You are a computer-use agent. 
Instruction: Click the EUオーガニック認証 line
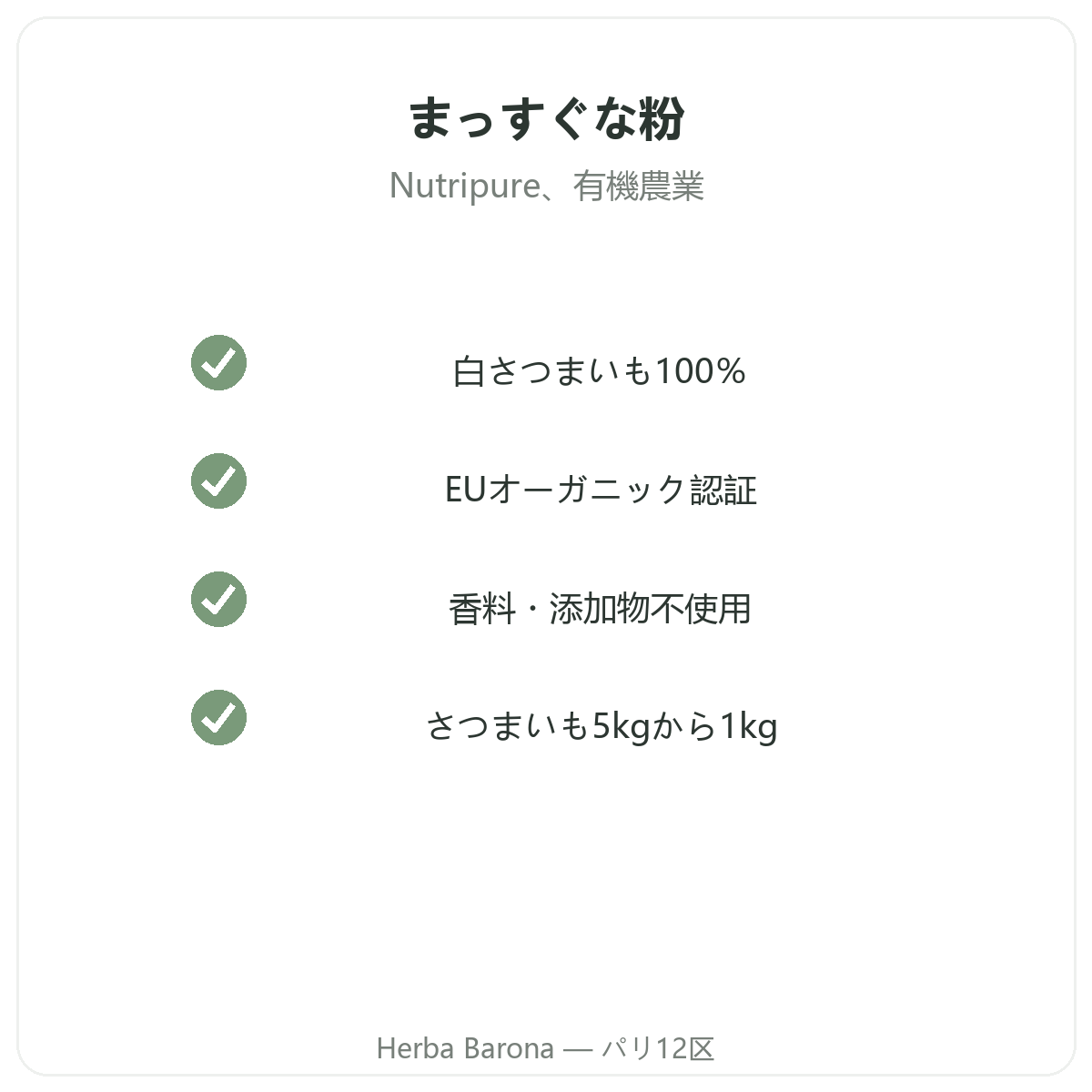[601, 490]
